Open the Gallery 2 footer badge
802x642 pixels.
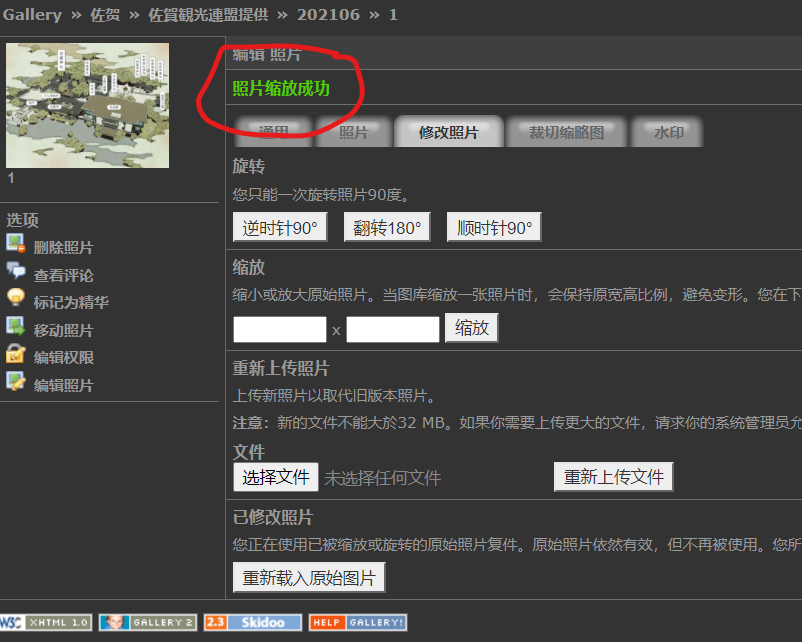coord(148,622)
